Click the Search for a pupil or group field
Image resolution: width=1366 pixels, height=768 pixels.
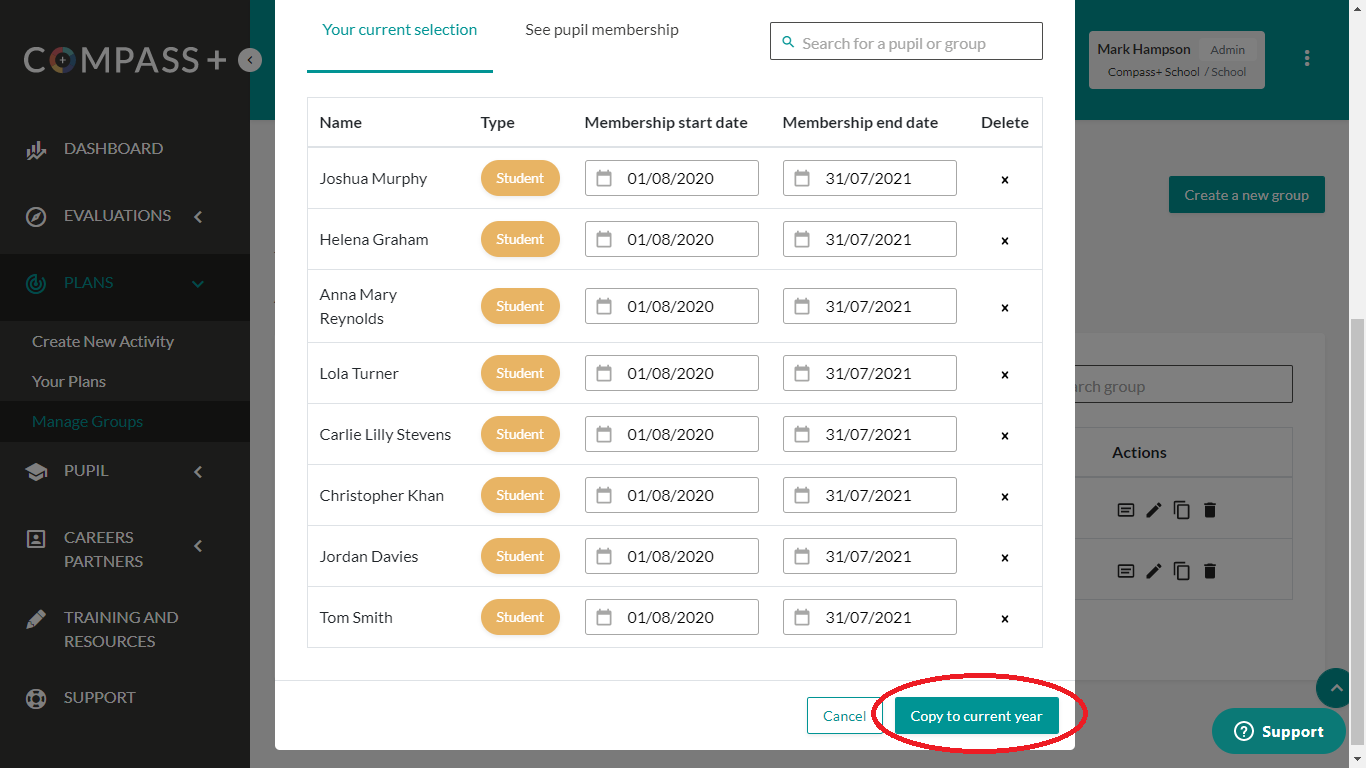tap(906, 43)
